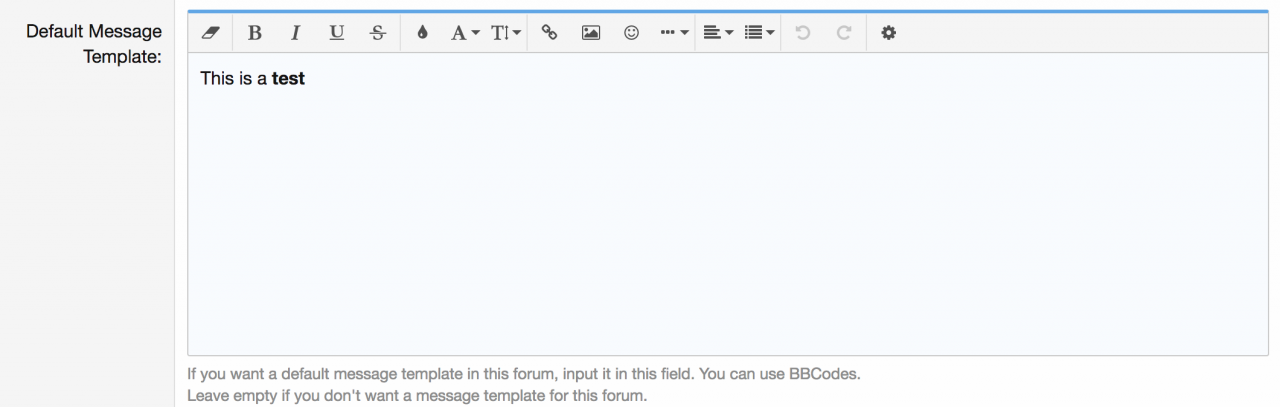
Task: Click the "Default Message Template:" label
Action: pos(94,44)
